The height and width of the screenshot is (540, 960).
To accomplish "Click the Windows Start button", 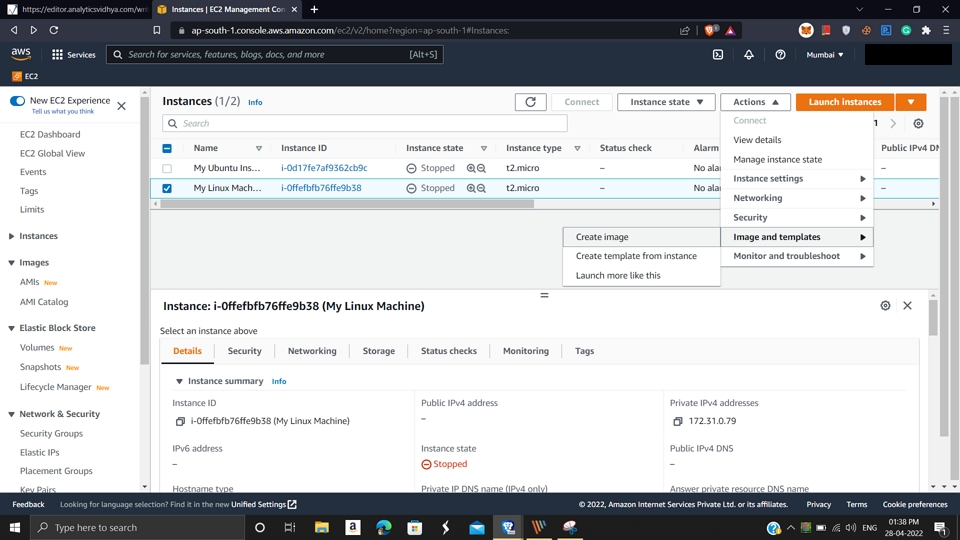I will (15, 527).
